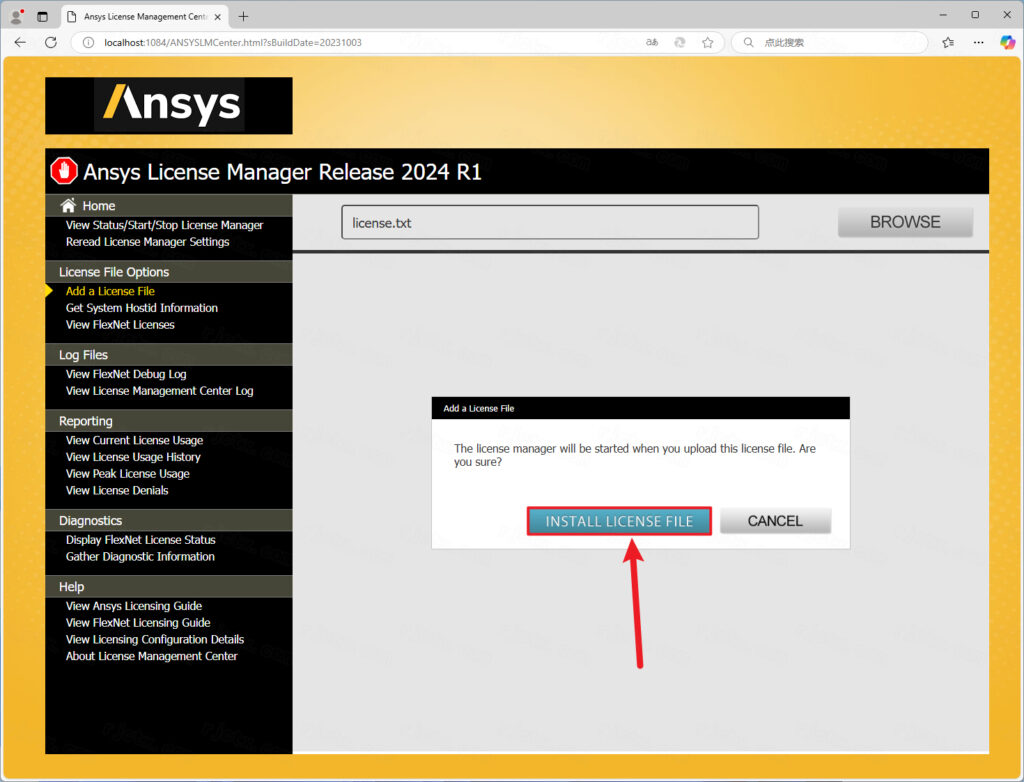Open the browser settings ellipsis menu
Screen dimensions: 1024x782
[x=978, y=43]
